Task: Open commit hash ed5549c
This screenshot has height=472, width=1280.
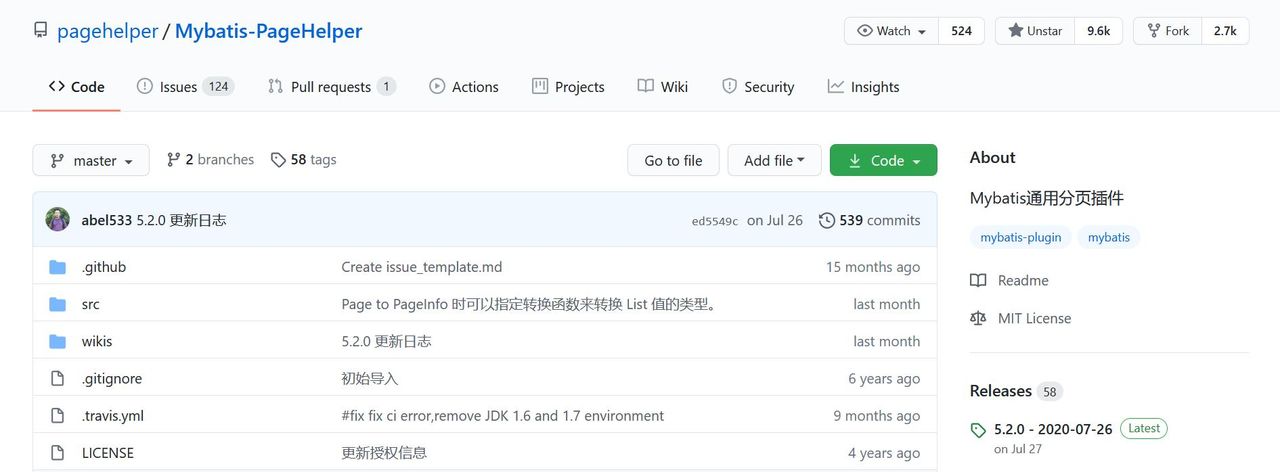Action: point(715,221)
